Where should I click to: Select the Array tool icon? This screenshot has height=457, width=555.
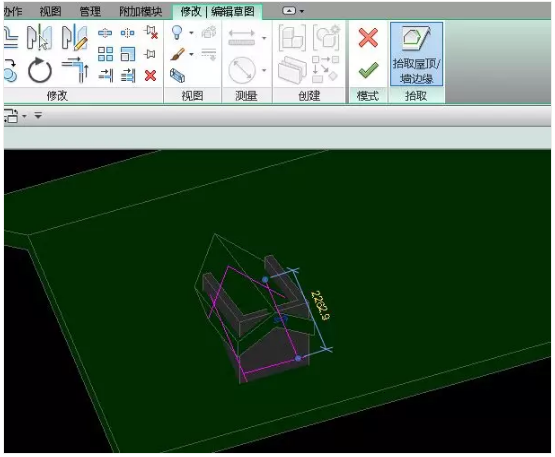pyautogui.click(x=105, y=54)
